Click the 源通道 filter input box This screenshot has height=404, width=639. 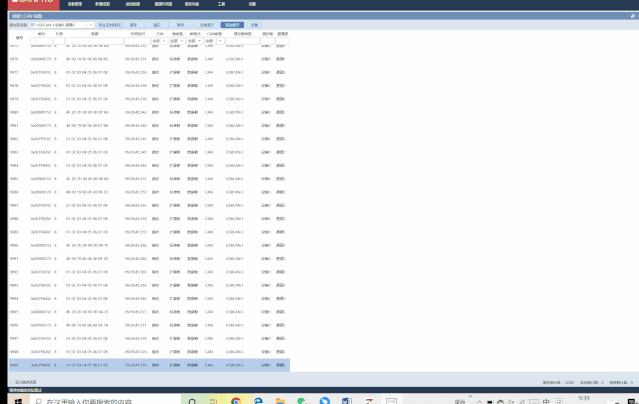(x=282, y=41)
